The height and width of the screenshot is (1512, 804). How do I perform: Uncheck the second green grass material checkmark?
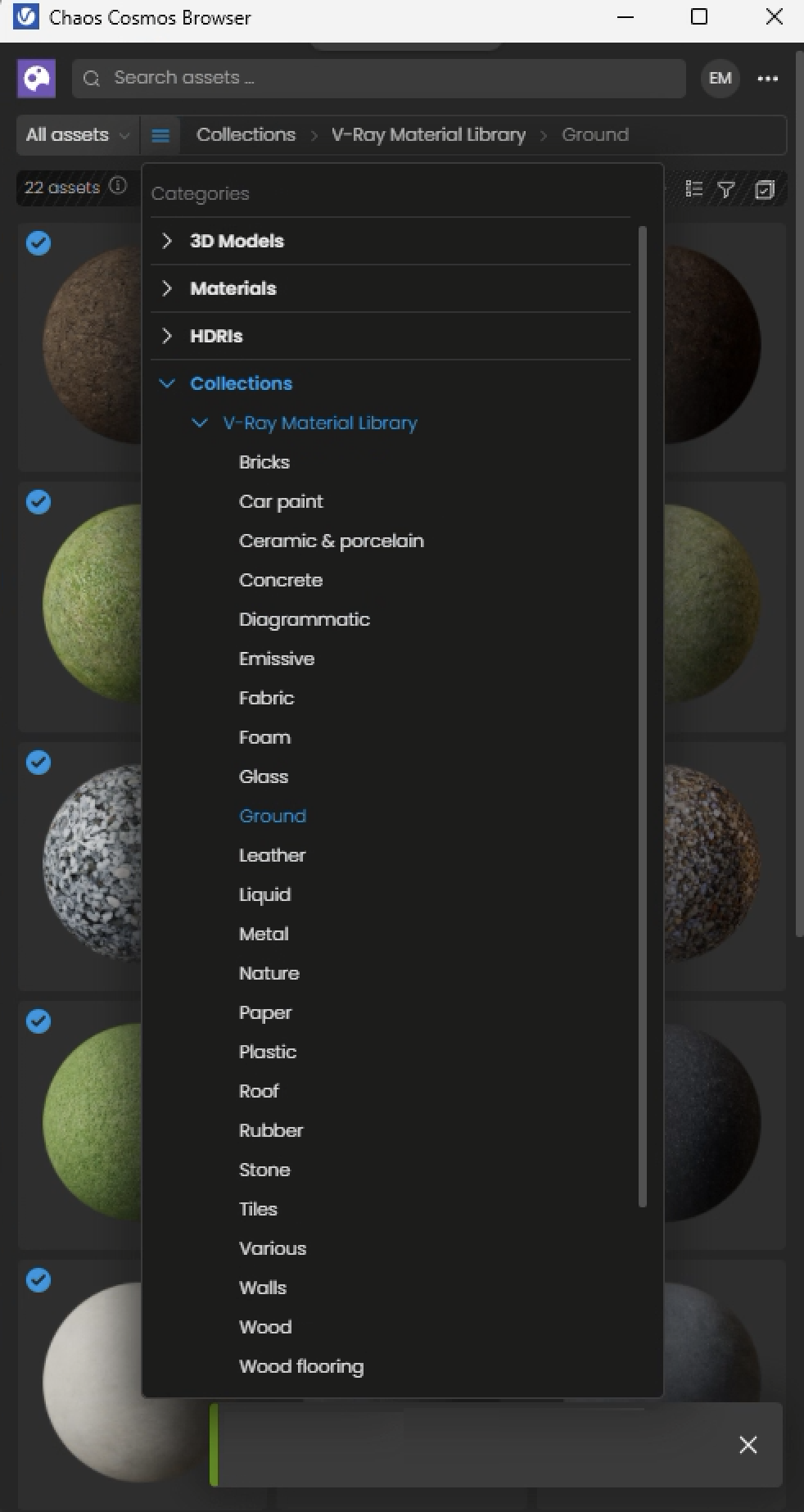[x=38, y=1021]
